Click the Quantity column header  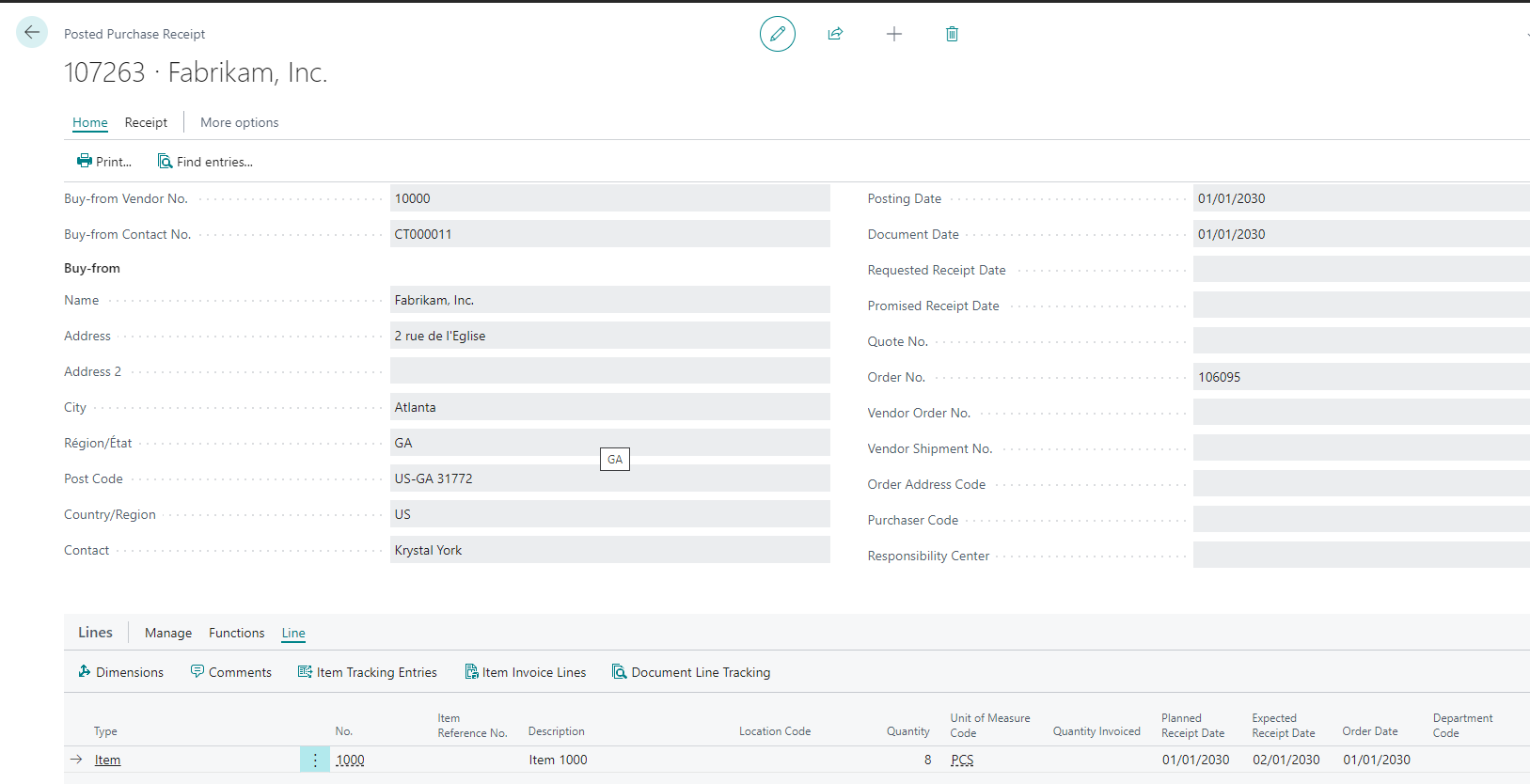[908, 731]
